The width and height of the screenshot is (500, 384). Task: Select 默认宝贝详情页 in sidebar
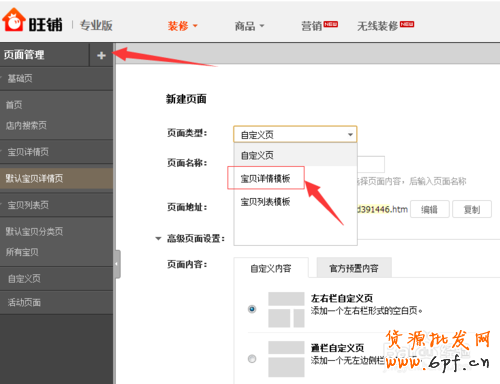tap(56, 178)
